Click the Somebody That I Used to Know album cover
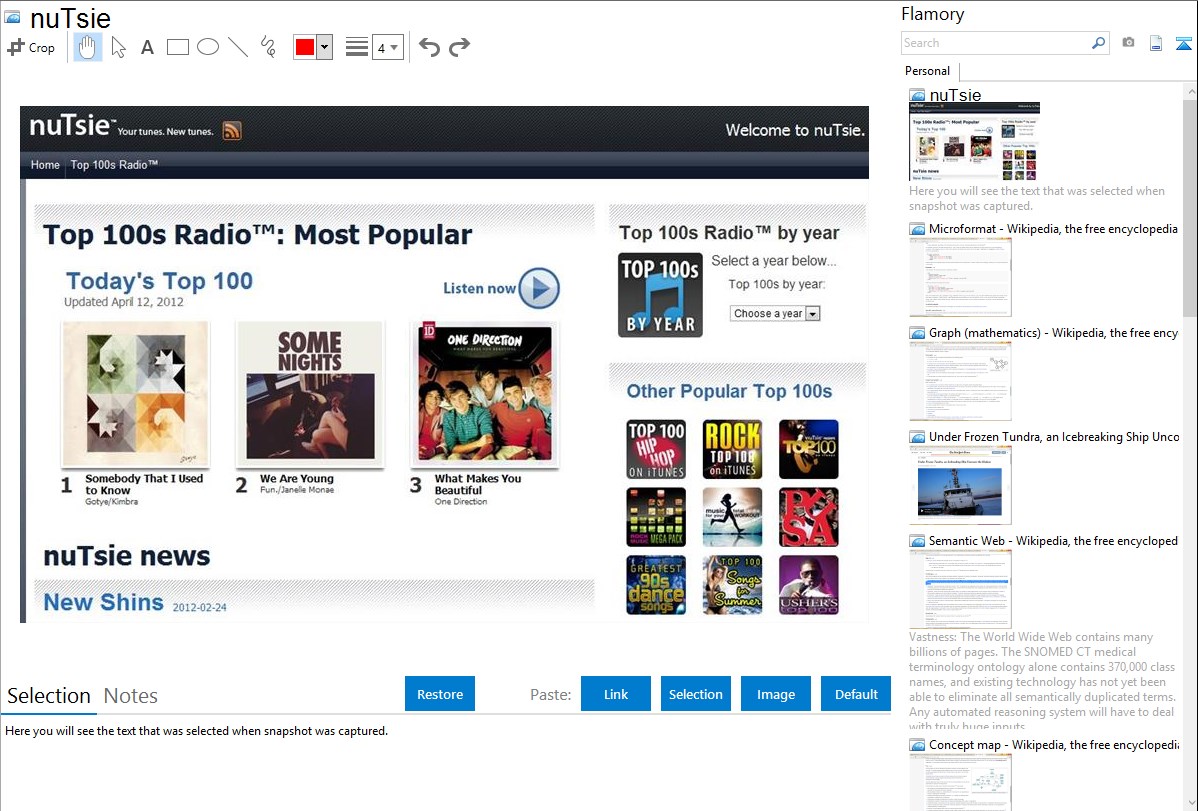Image resolution: width=1198 pixels, height=811 pixels. click(135, 394)
